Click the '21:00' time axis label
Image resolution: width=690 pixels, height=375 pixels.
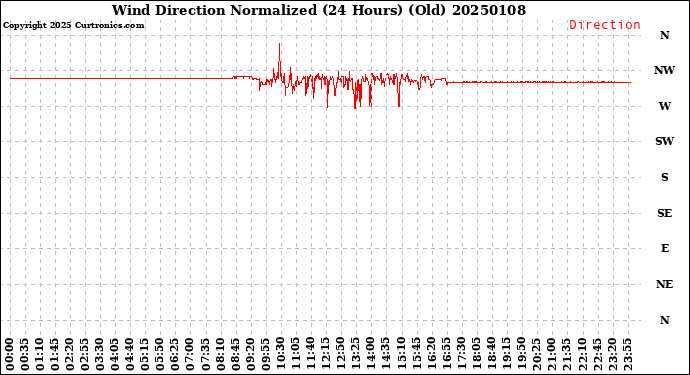tap(551, 355)
